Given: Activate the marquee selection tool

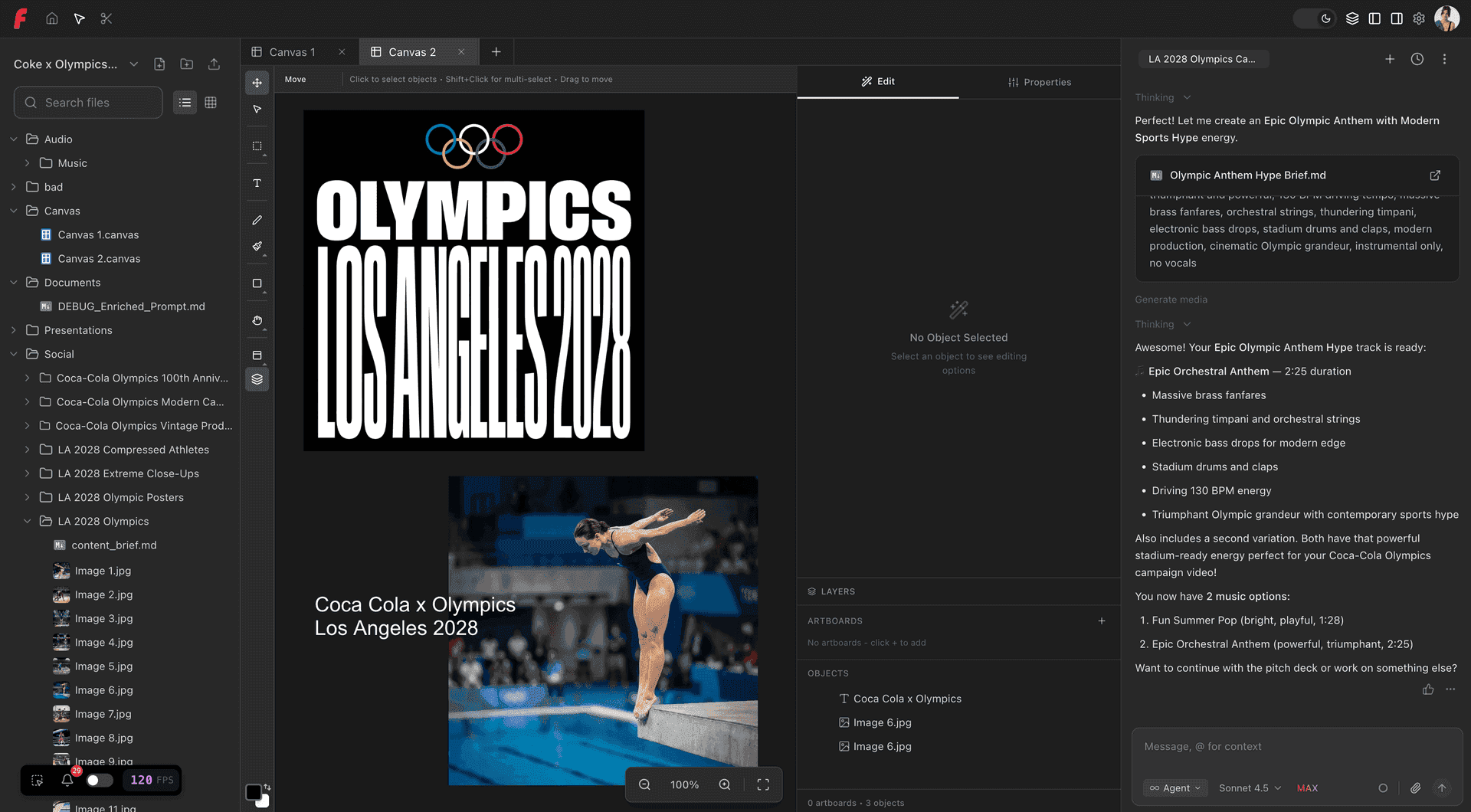Looking at the screenshot, I should pos(257,146).
